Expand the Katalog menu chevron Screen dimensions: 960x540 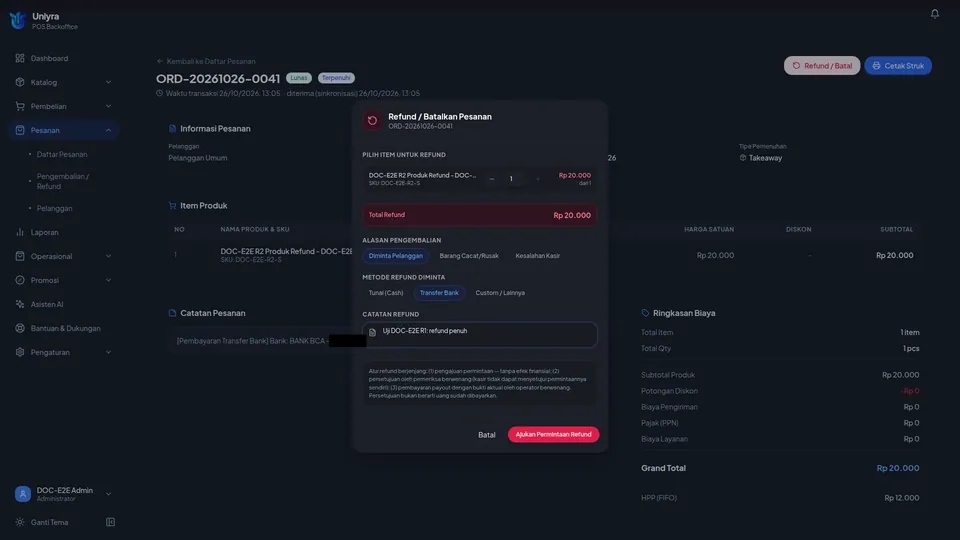pos(108,82)
